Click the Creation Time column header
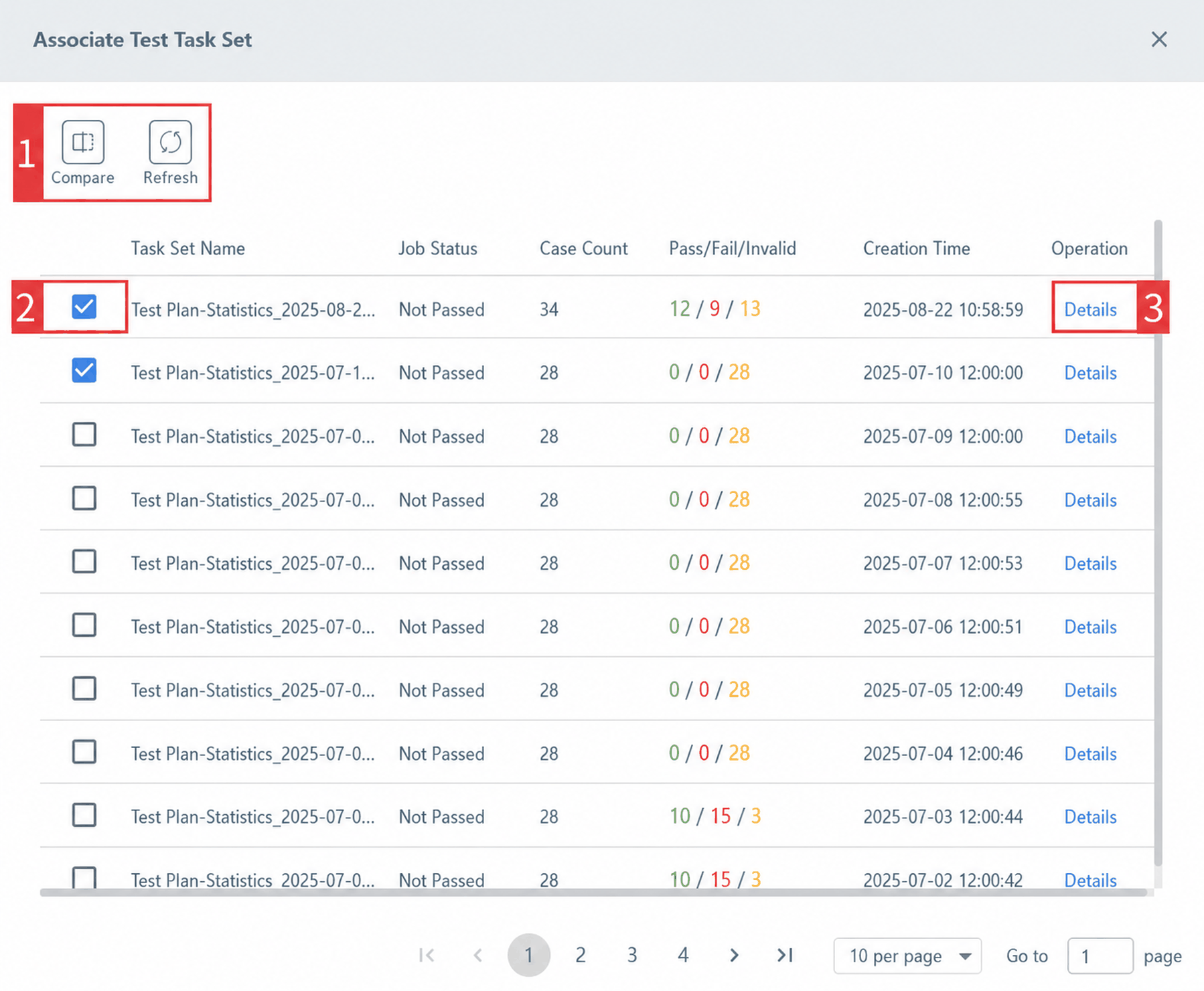The image size is (1204, 991). tap(916, 248)
